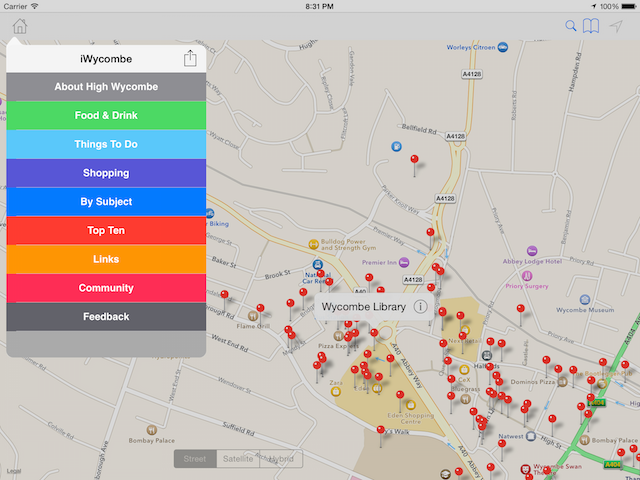Screen dimensions: 640x480
Task: Tap the left Bombay Palace restaurant icon
Action: click(152, 430)
